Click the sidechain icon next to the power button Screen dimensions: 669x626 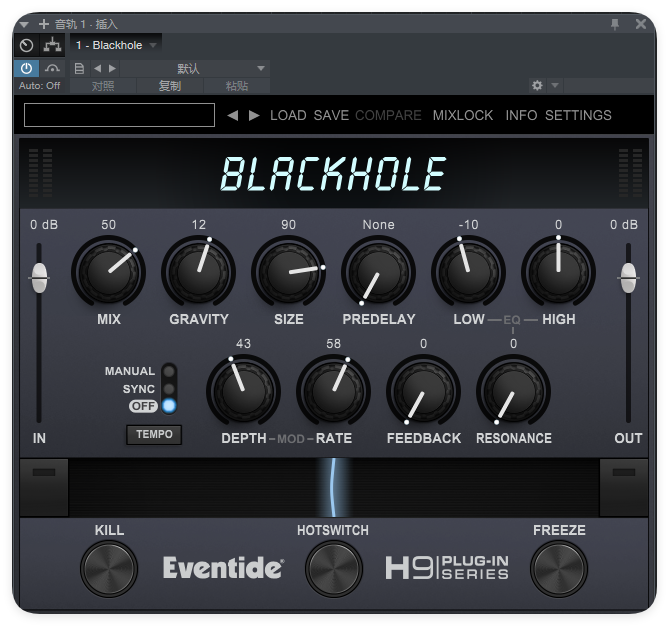pyautogui.click(x=52, y=69)
